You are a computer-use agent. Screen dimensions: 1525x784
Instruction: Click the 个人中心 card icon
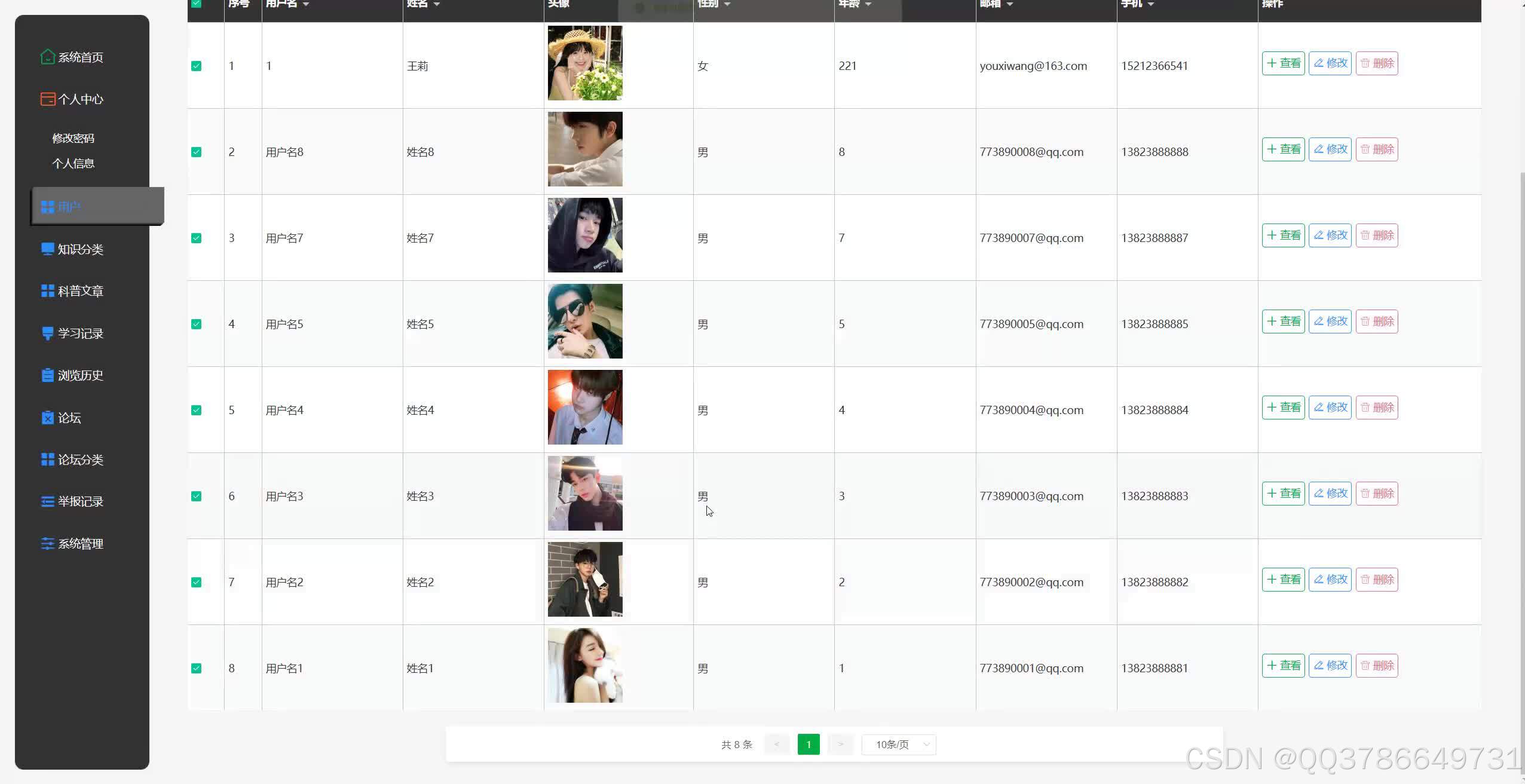click(x=47, y=99)
